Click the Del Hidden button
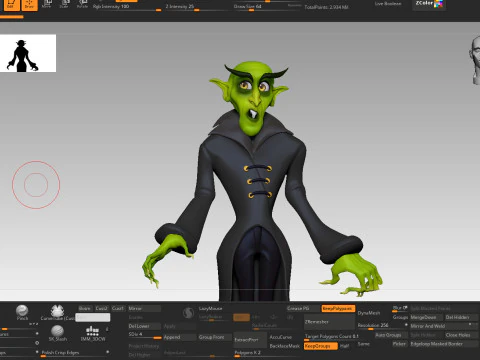This screenshot has width=480, height=360. click(462, 317)
